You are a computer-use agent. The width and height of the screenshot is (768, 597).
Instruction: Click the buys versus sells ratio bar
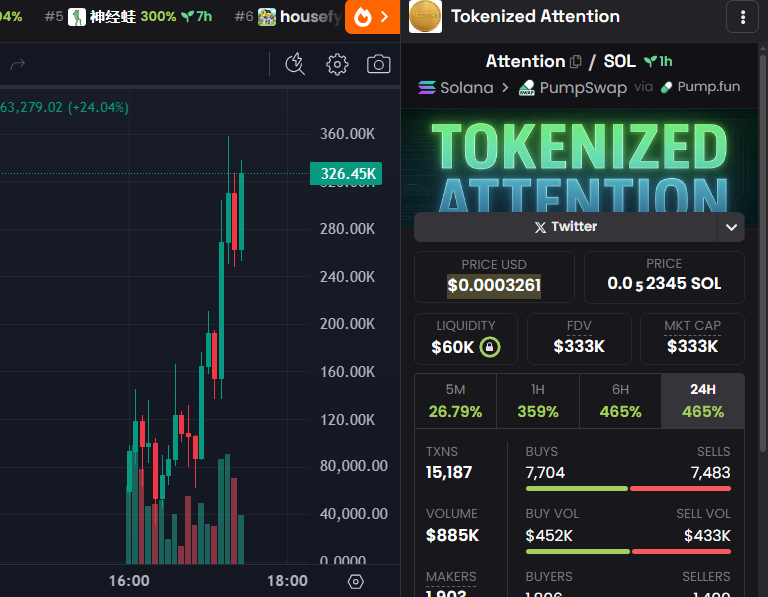pyautogui.click(x=628, y=489)
